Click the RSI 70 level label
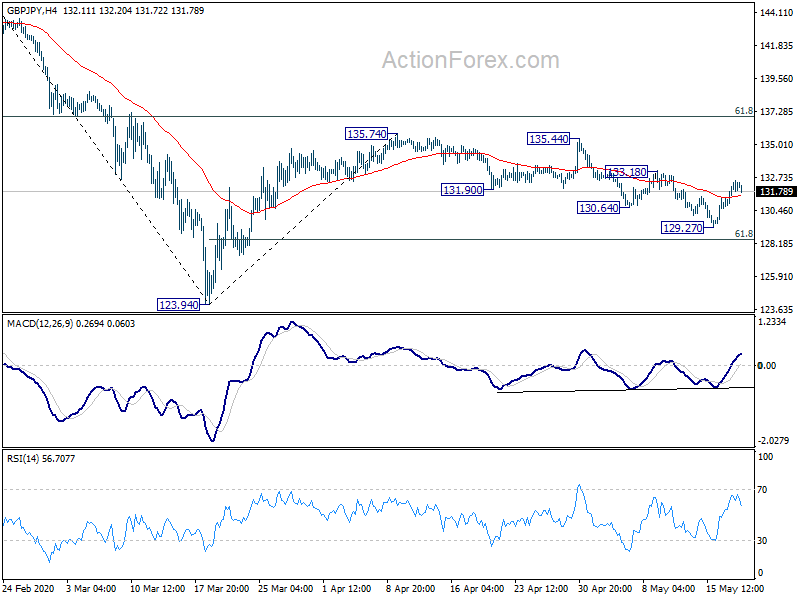 point(762,490)
